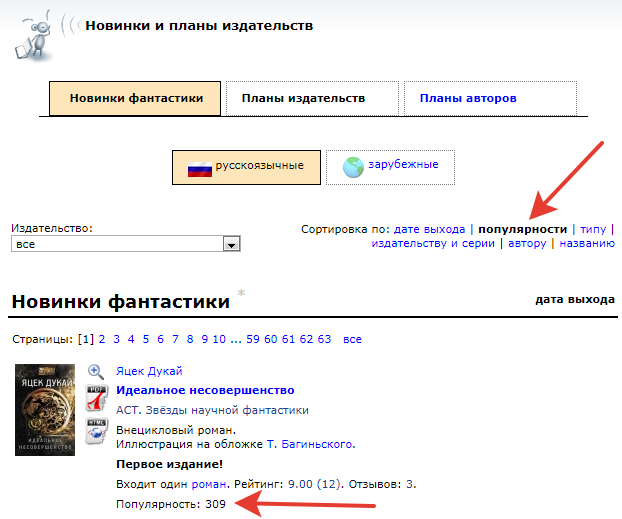Go to page 63
Image resolution: width=622 pixels, height=519 pixels.
324,339
